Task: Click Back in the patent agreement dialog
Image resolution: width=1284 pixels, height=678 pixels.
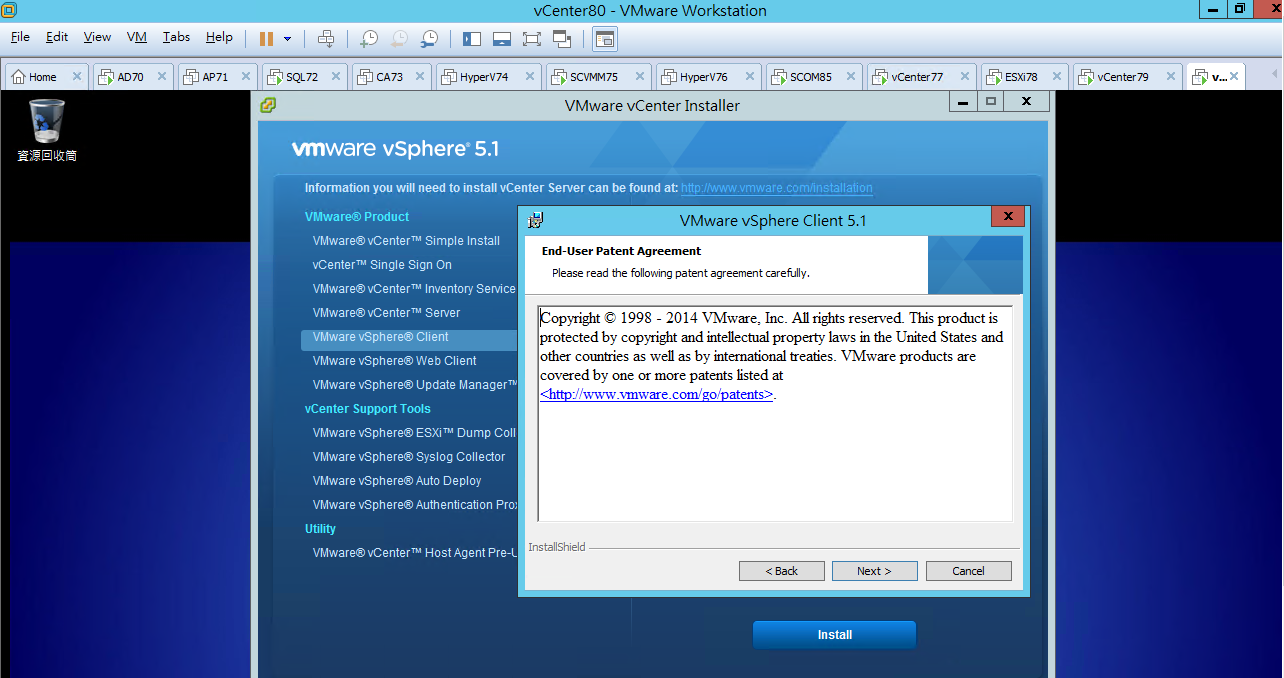Action: pyautogui.click(x=782, y=571)
